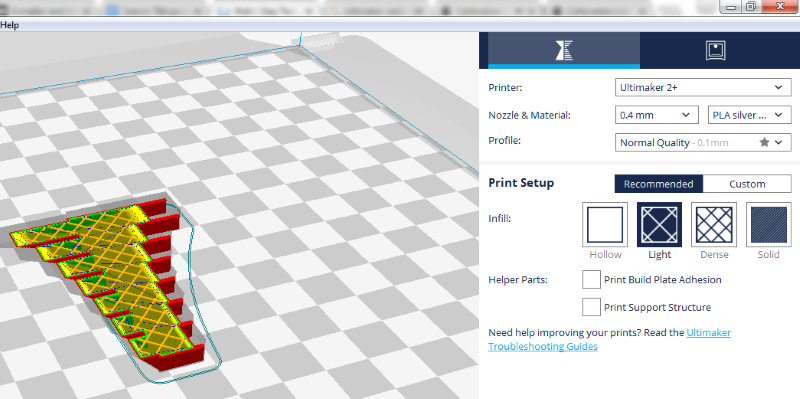Image resolution: width=800 pixels, height=399 pixels.
Task: Close the application window
Action: coord(781,6)
